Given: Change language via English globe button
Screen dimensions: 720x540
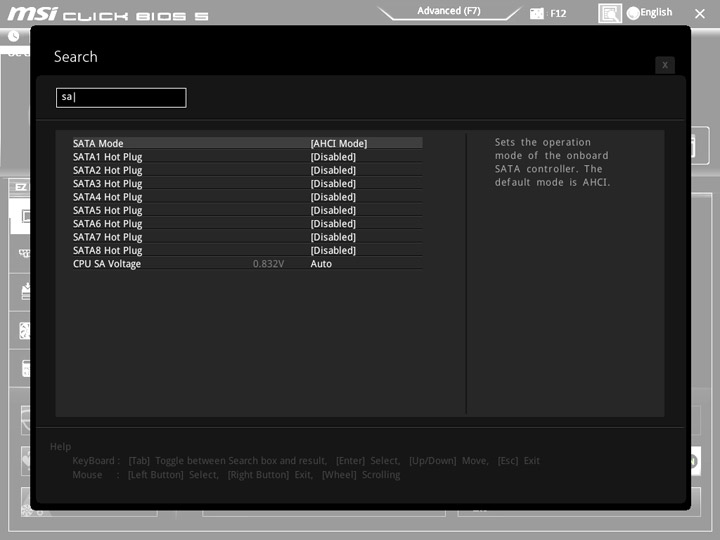Looking at the screenshot, I should tap(649, 12).
